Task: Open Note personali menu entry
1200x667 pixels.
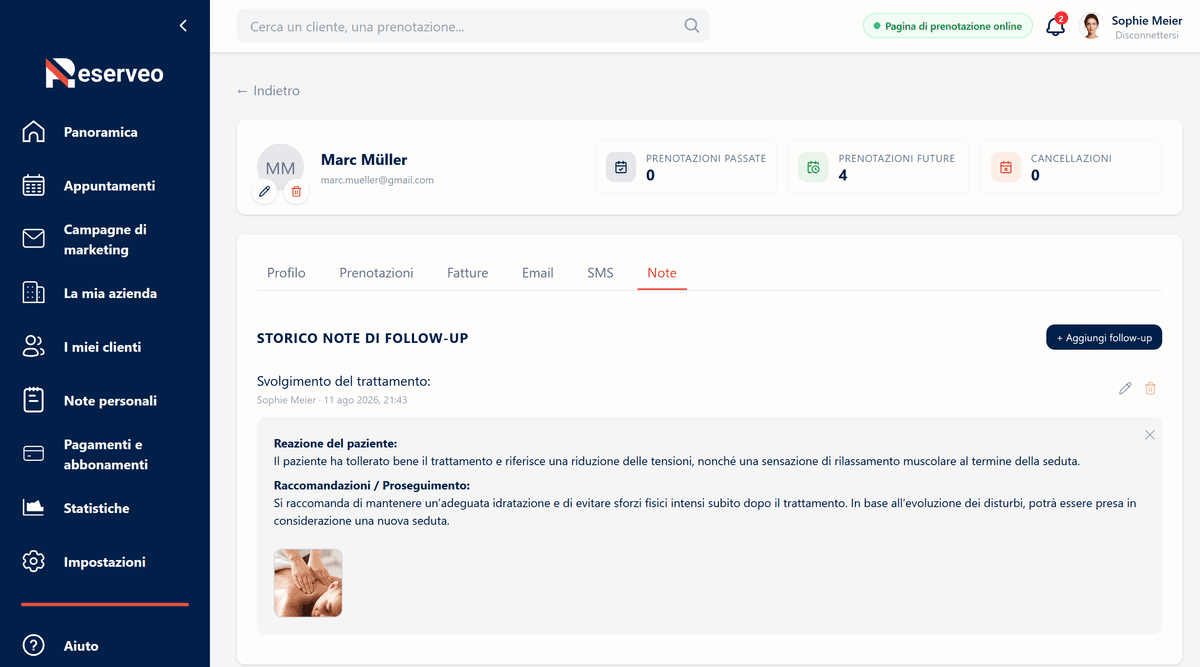Action: tap(110, 401)
